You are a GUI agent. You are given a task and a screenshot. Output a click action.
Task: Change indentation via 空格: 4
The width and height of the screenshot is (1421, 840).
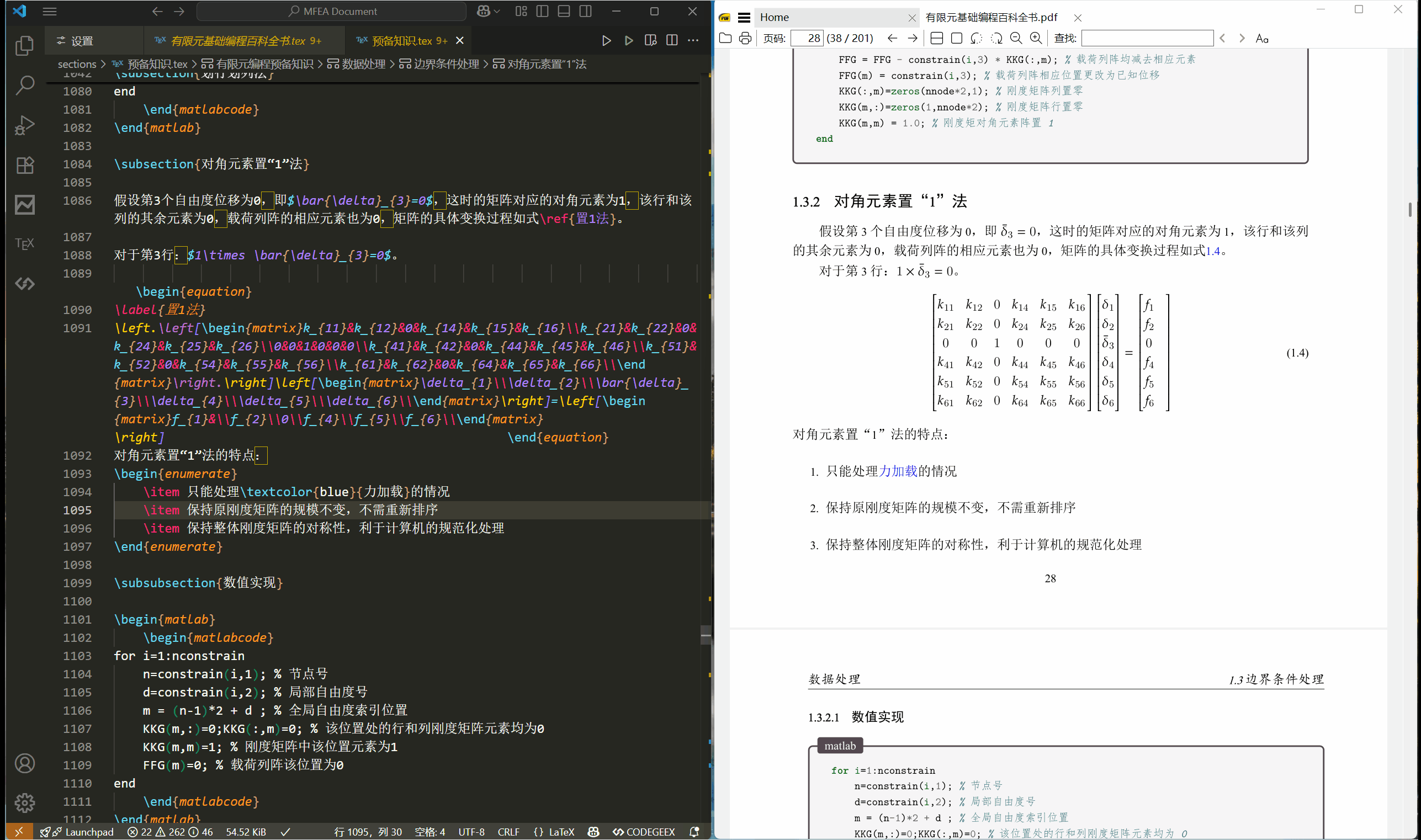(430, 832)
